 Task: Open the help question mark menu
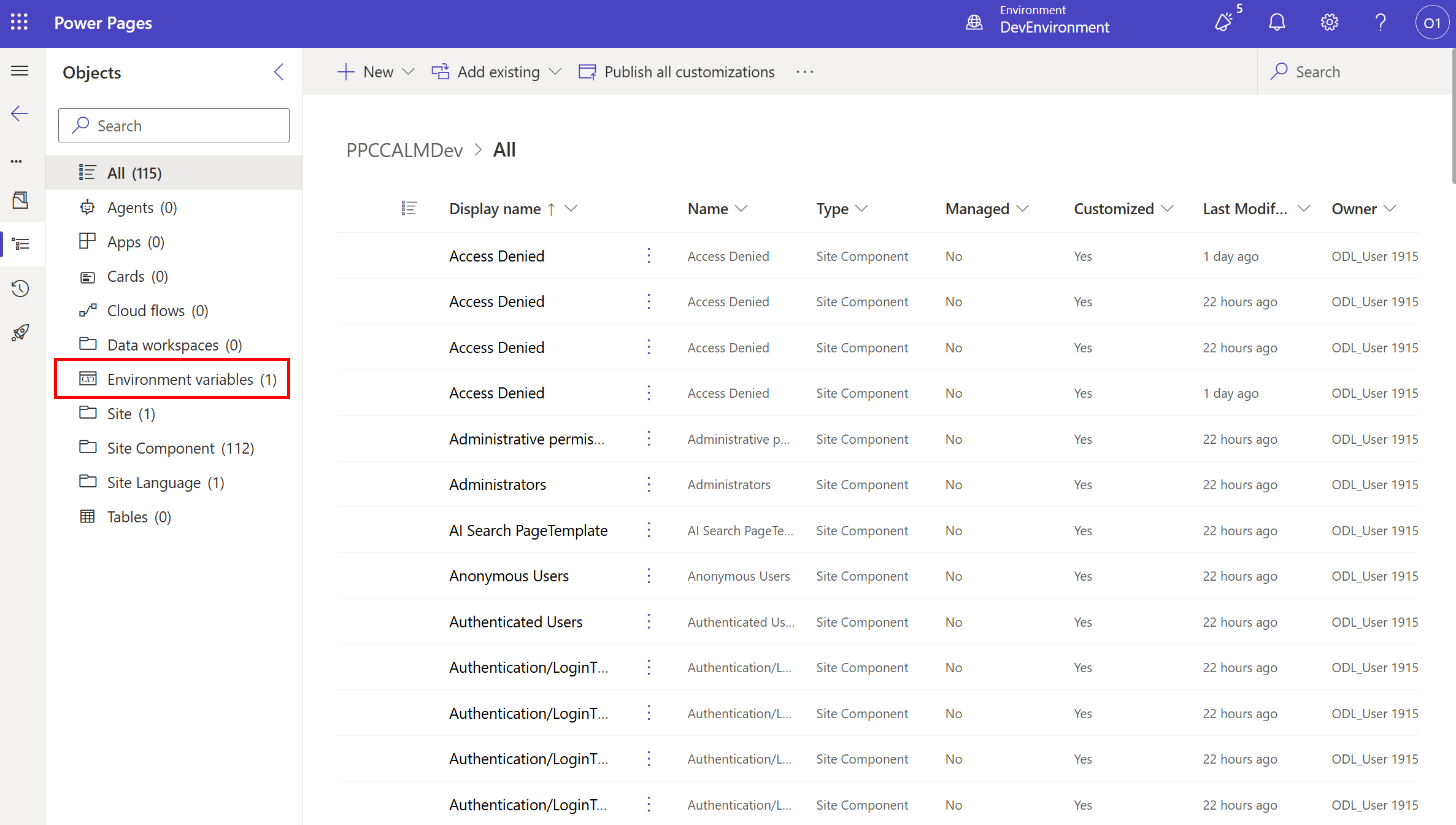(x=1381, y=22)
